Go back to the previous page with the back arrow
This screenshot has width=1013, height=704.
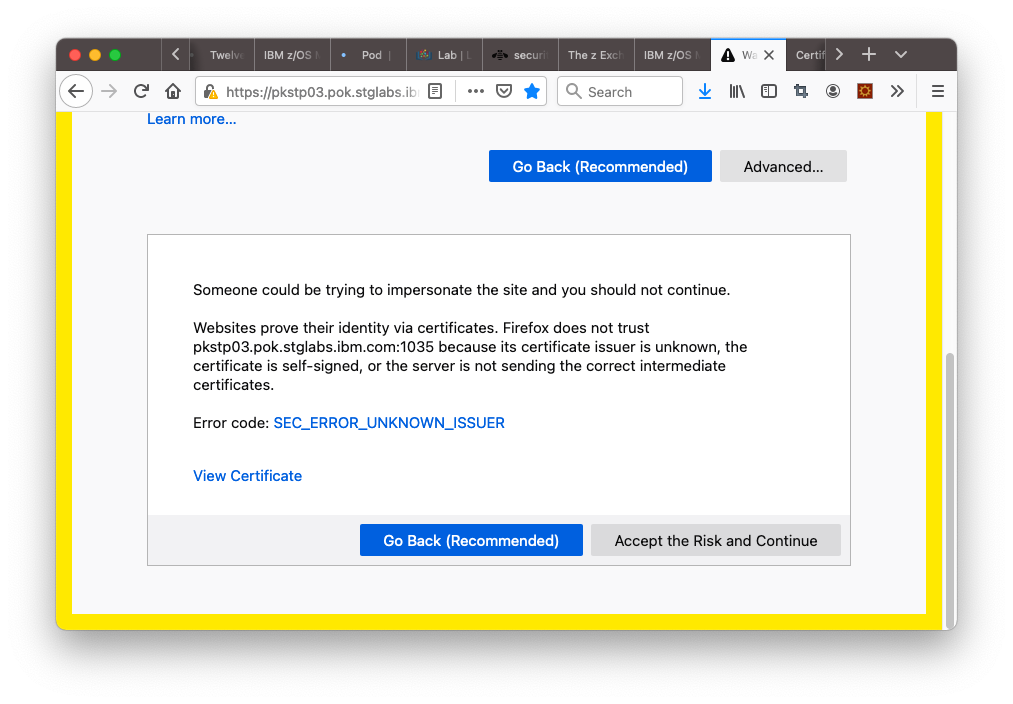(76, 91)
